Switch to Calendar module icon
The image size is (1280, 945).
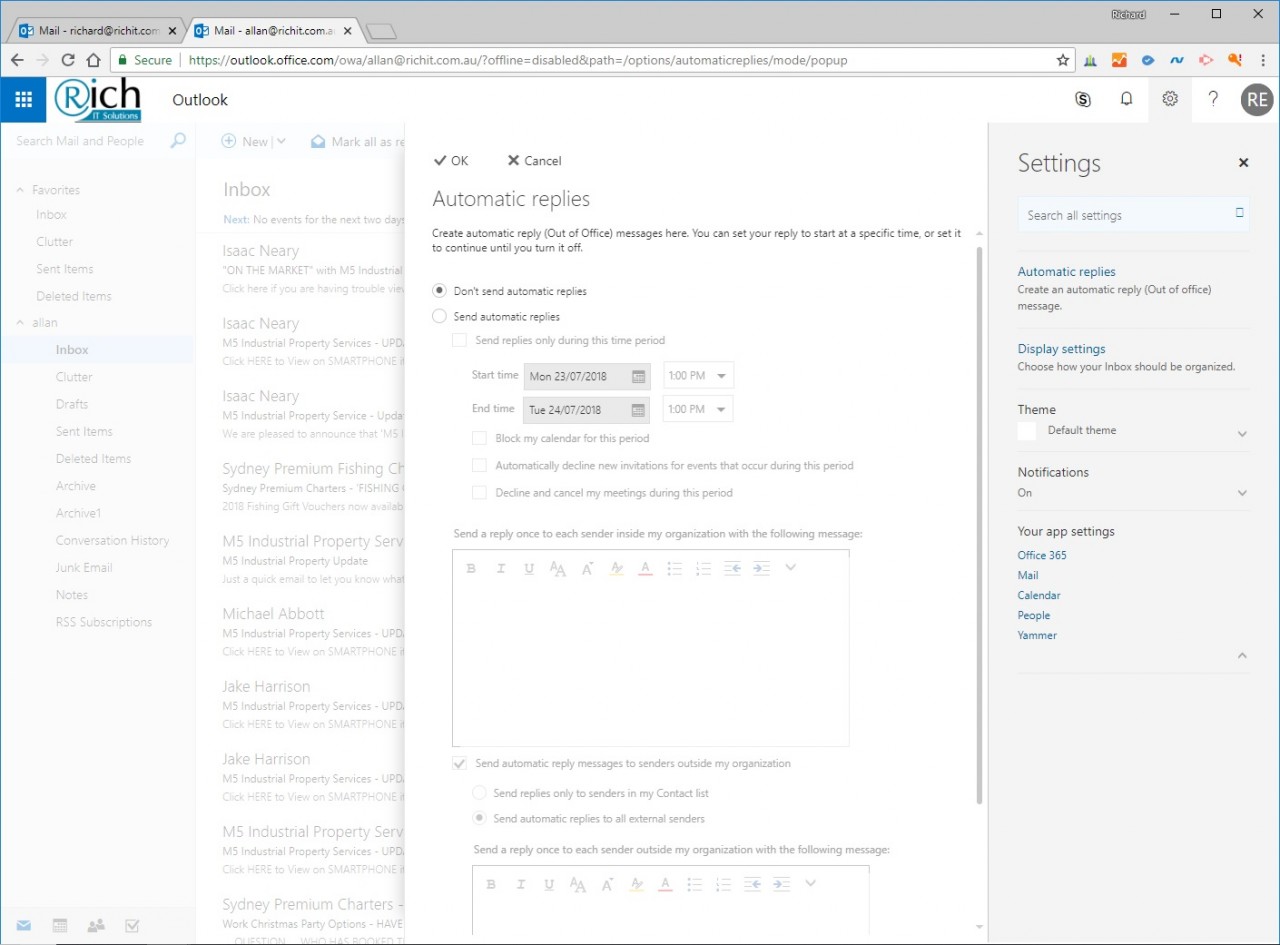click(x=60, y=925)
